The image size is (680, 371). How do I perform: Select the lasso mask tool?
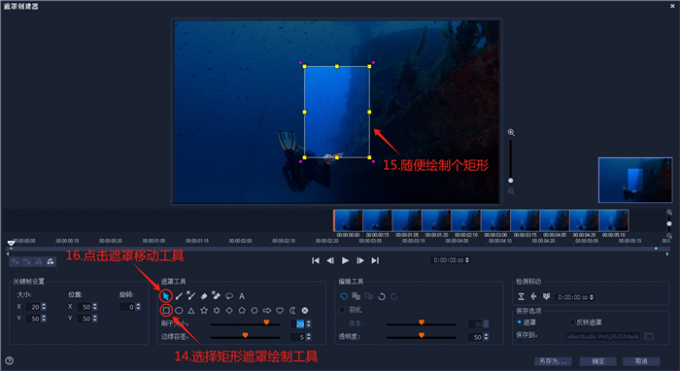229,296
